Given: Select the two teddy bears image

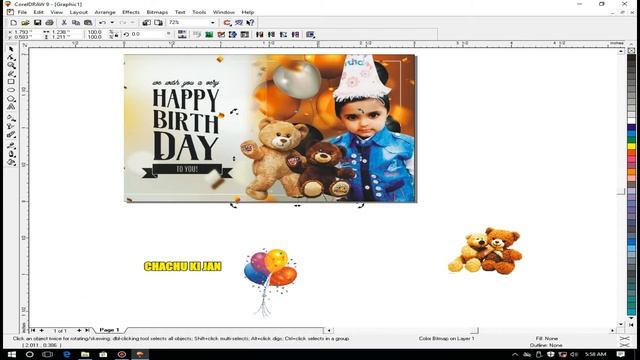Looking at the screenshot, I should click(485, 250).
